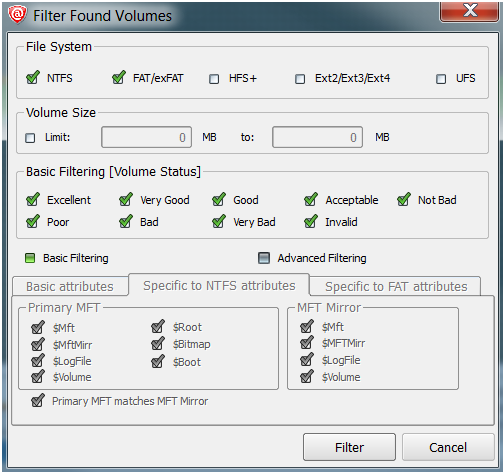Viewport: 504px width, 473px height.
Task: Switch to Specific to NTFS attributes tab
Action: coord(219,285)
